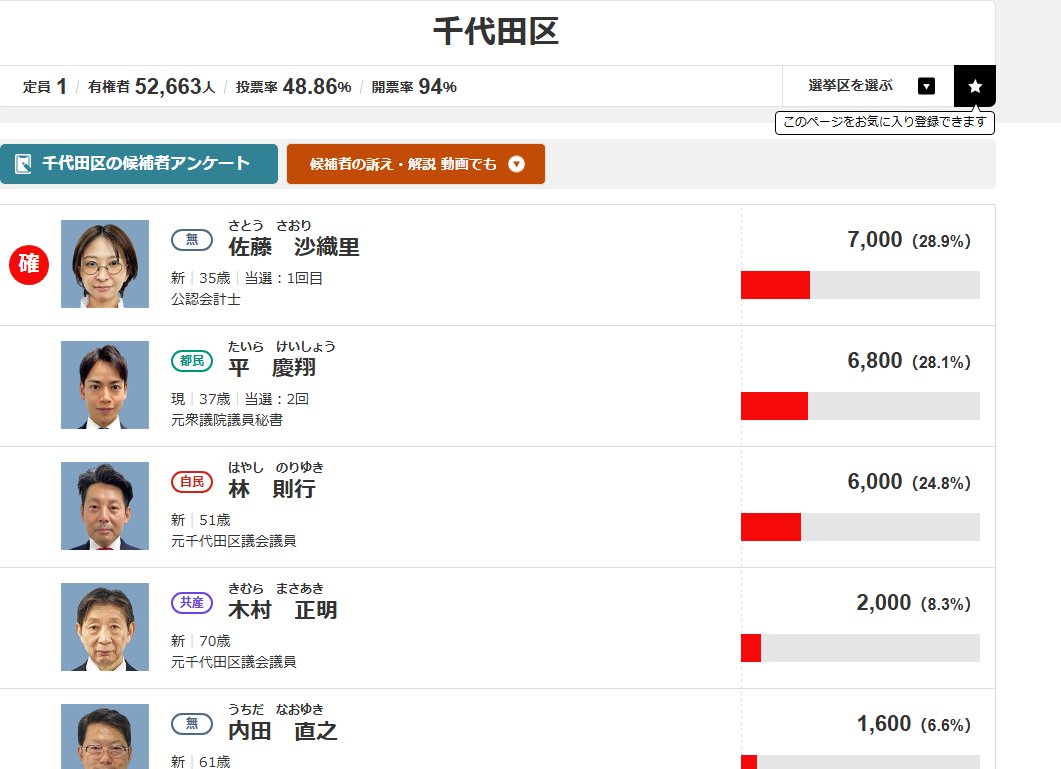1061x769 pixels.
Task: Click the 千代田区 page heading
Action: coord(496,32)
